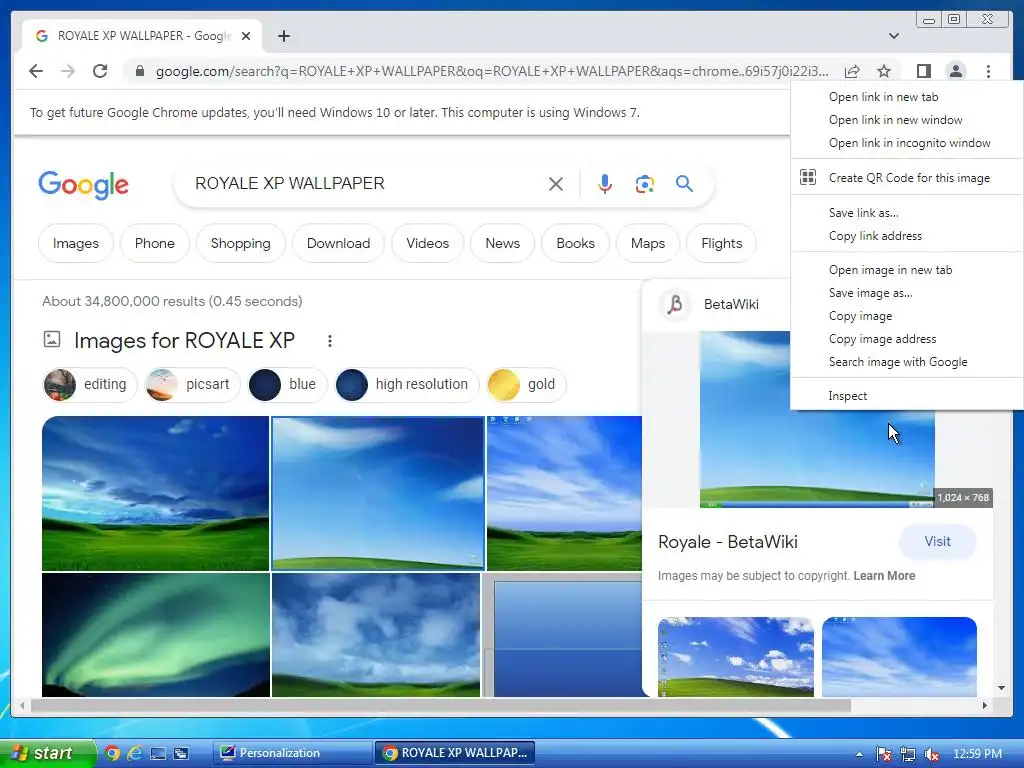Apply the high resolution image chip
Image resolution: width=1024 pixels, height=768 pixels.
coord(406,384)
